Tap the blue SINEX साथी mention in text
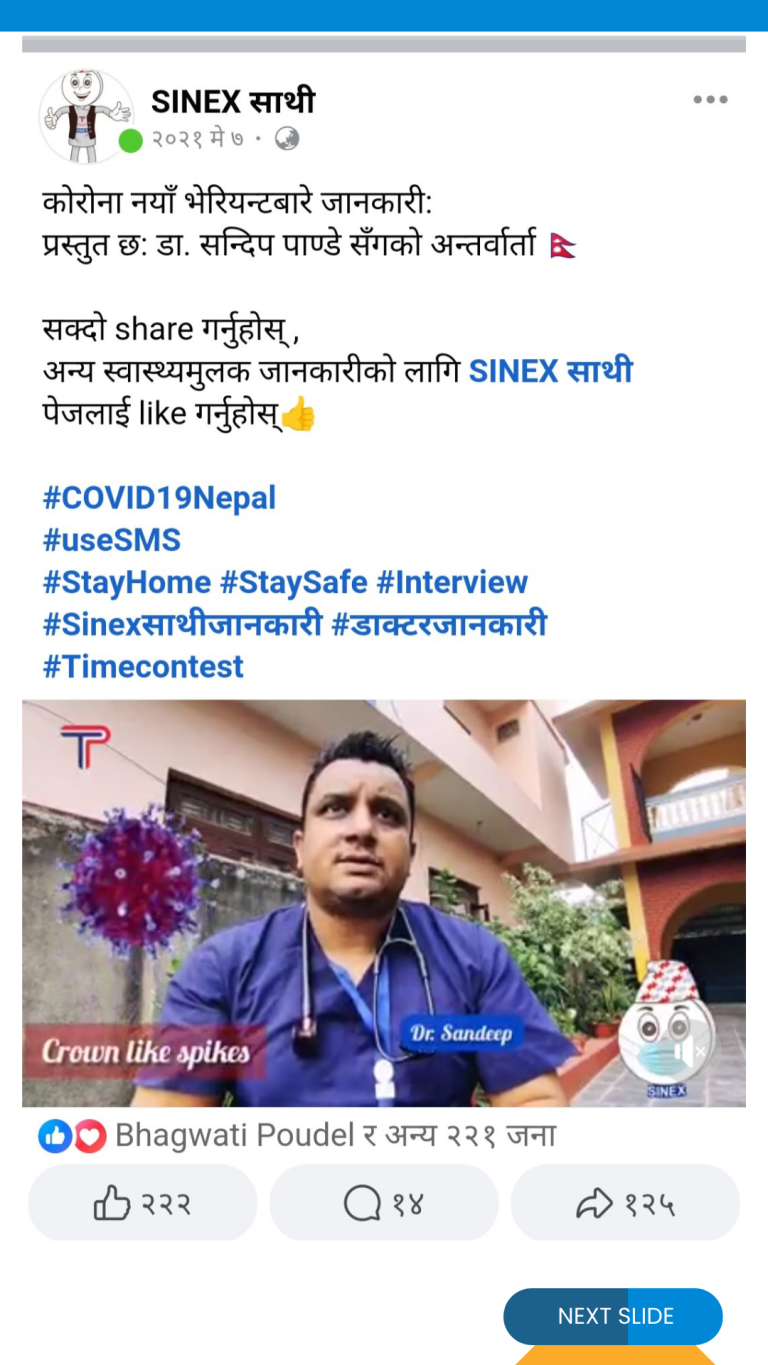768x1365 pixels. tap(551, 372)
